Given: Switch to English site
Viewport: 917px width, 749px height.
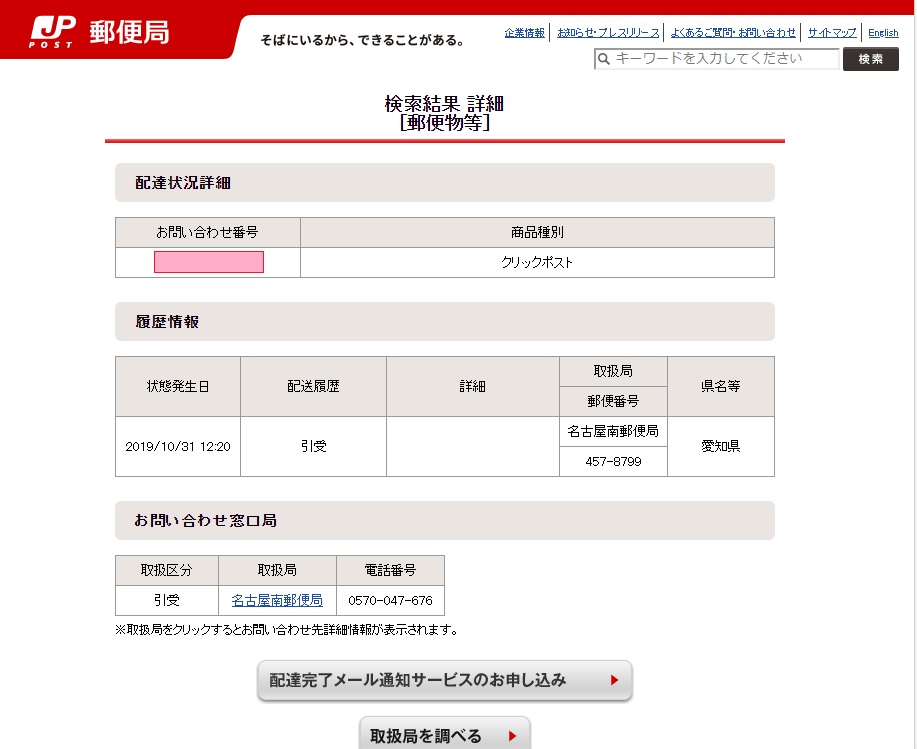Looking at the screenshot, I should coord(883,33).
